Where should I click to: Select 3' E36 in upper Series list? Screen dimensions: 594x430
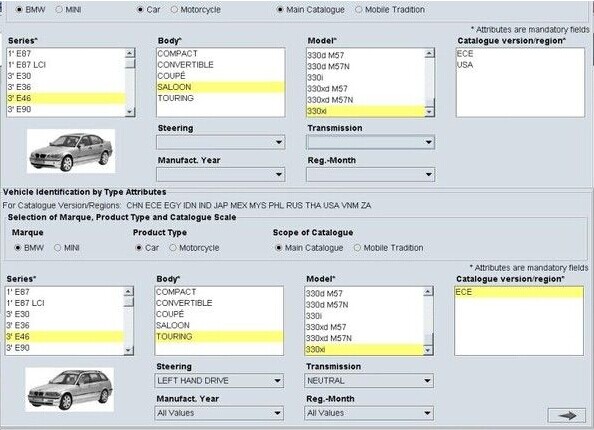click(66, 87)
